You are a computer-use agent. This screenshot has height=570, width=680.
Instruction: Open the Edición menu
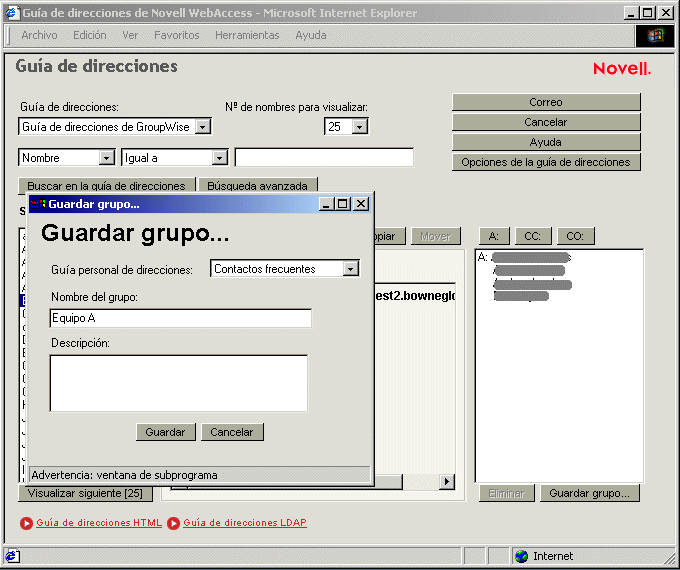(89, 35)
